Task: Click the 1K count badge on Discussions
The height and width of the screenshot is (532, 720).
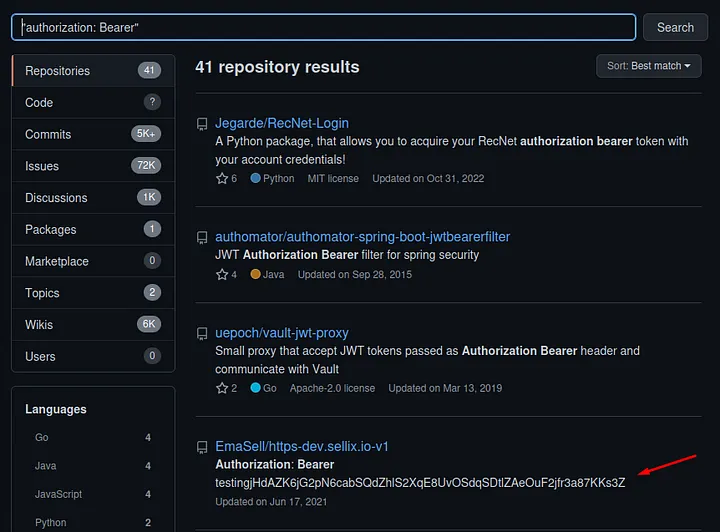Action: coord(149,197)
